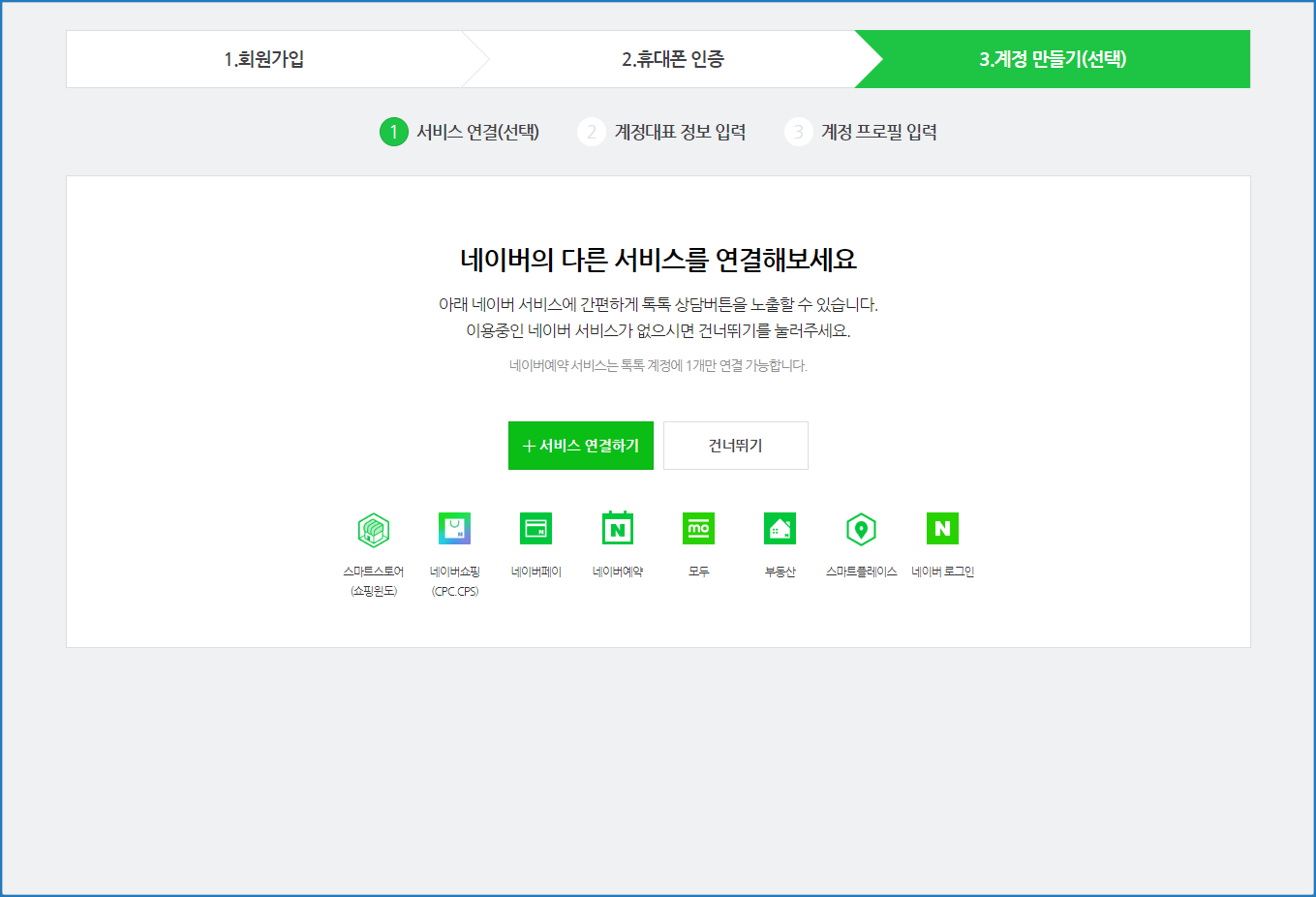The width and height of the screenshot is (1316, 897).
Task: Click the '(CPC.CPS)' caption under 네이버쇼핑
Action: point(454,591)
